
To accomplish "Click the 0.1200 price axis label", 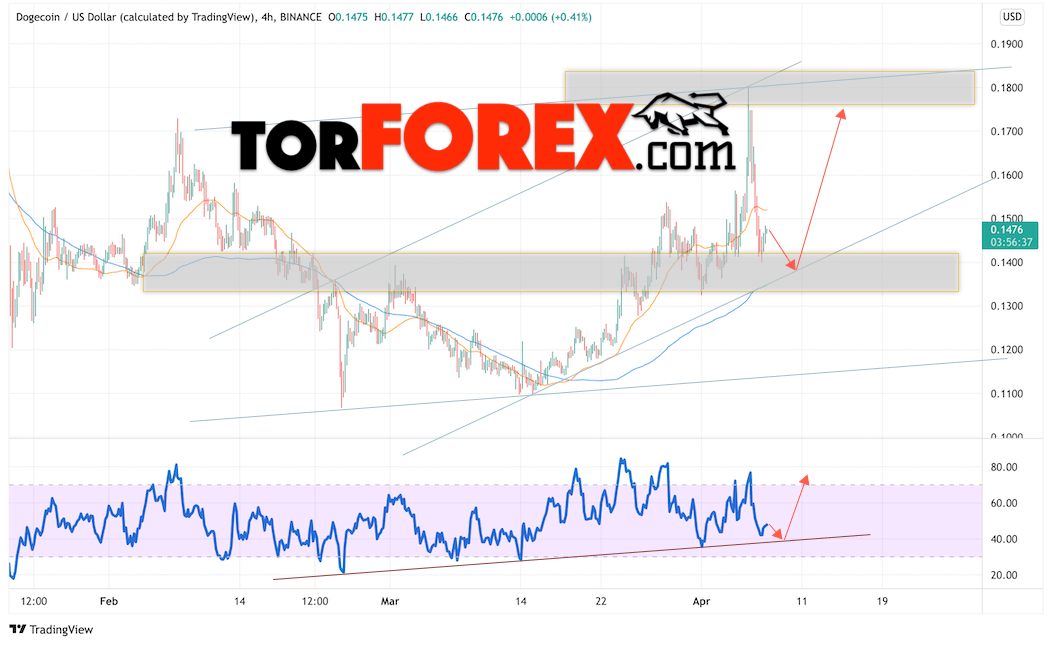I will click(x=1006, y=350).
